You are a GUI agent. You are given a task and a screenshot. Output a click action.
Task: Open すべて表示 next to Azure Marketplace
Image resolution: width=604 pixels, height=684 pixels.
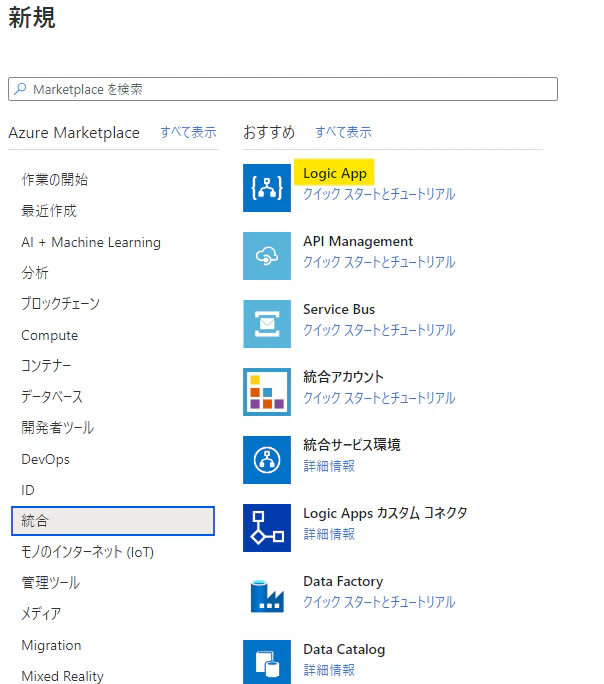point(188,132)
